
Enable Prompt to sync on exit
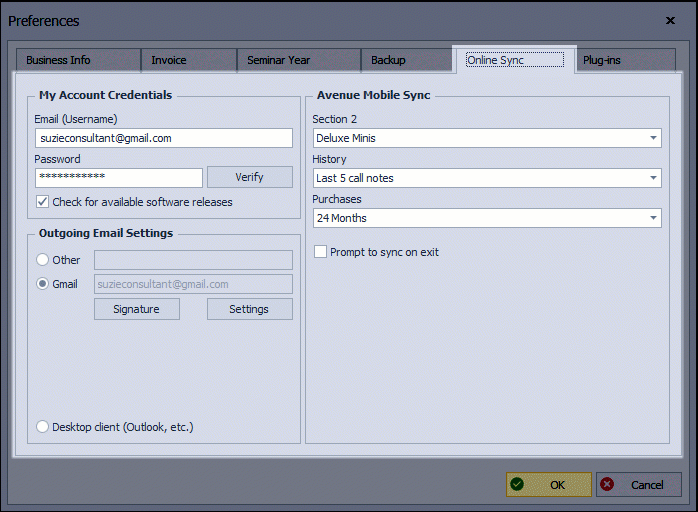click(x=321, y=252)
